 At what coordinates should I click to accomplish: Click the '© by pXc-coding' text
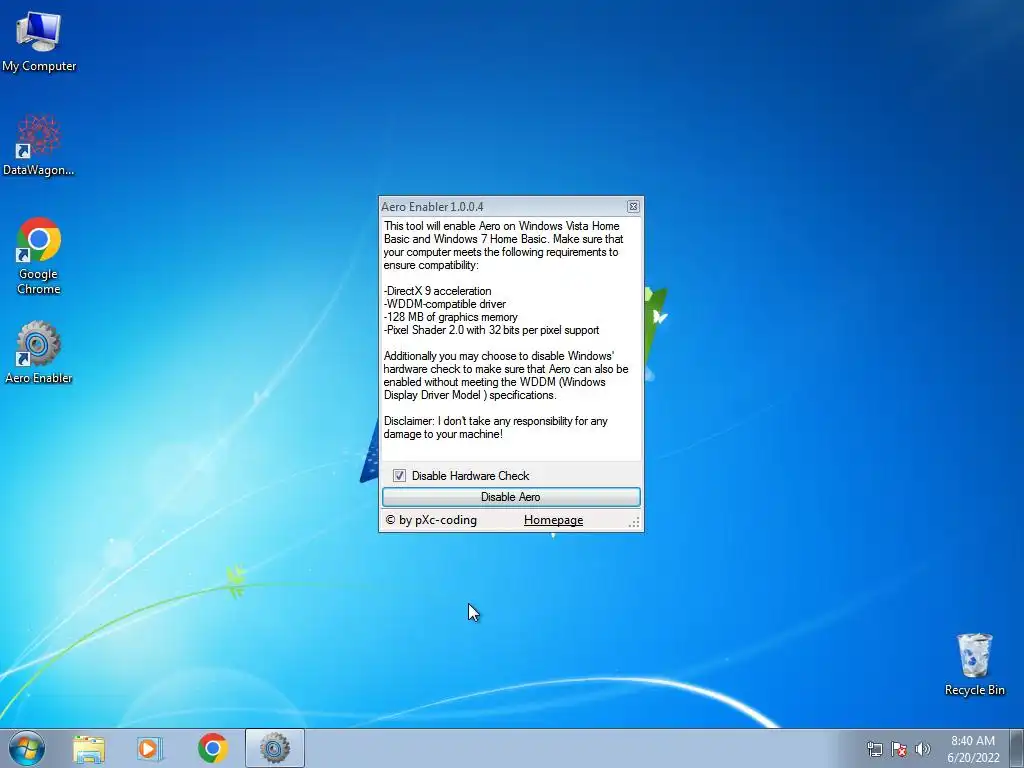(431, 520)
